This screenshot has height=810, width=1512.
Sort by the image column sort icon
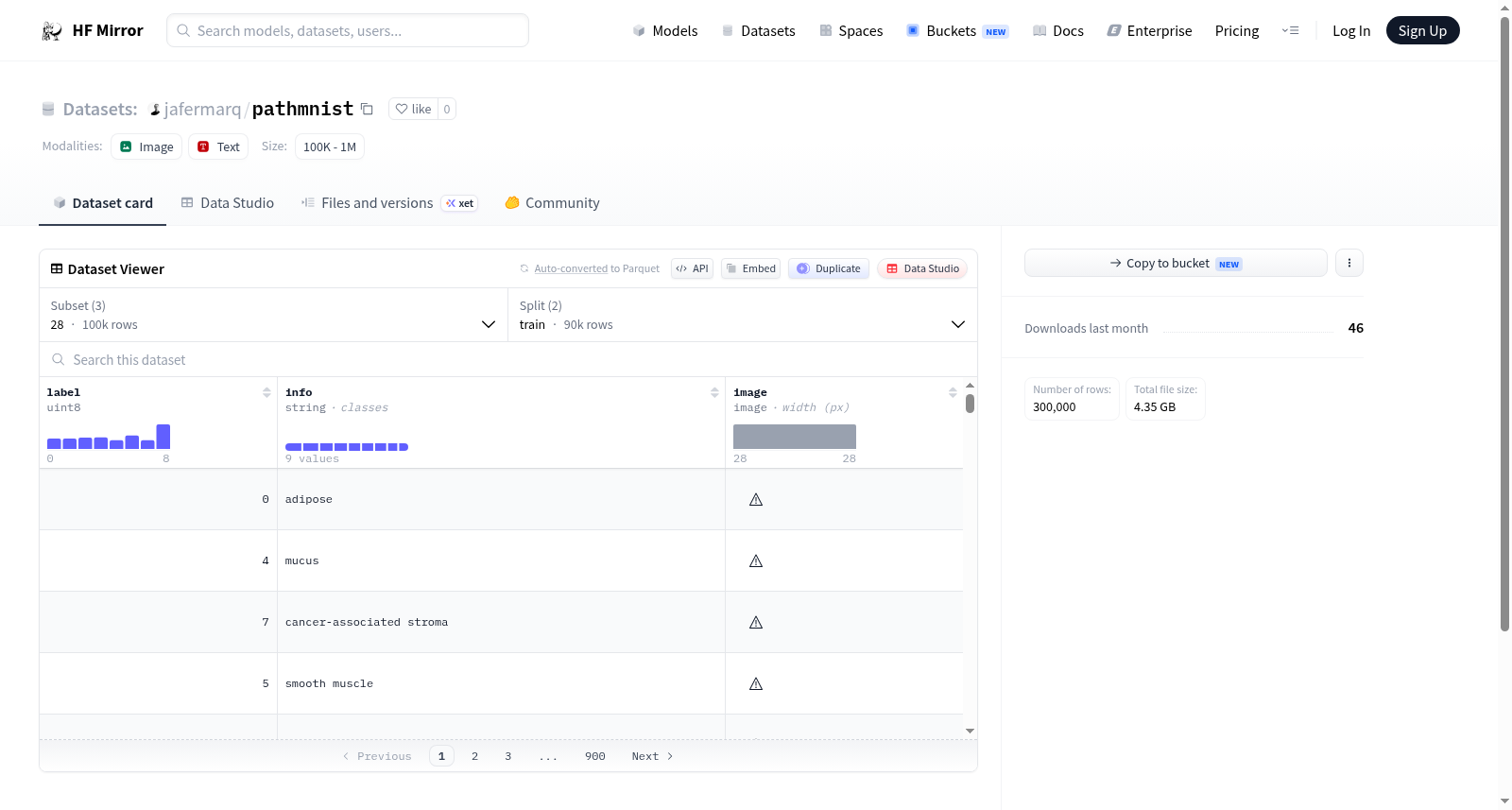click(953, 392)
